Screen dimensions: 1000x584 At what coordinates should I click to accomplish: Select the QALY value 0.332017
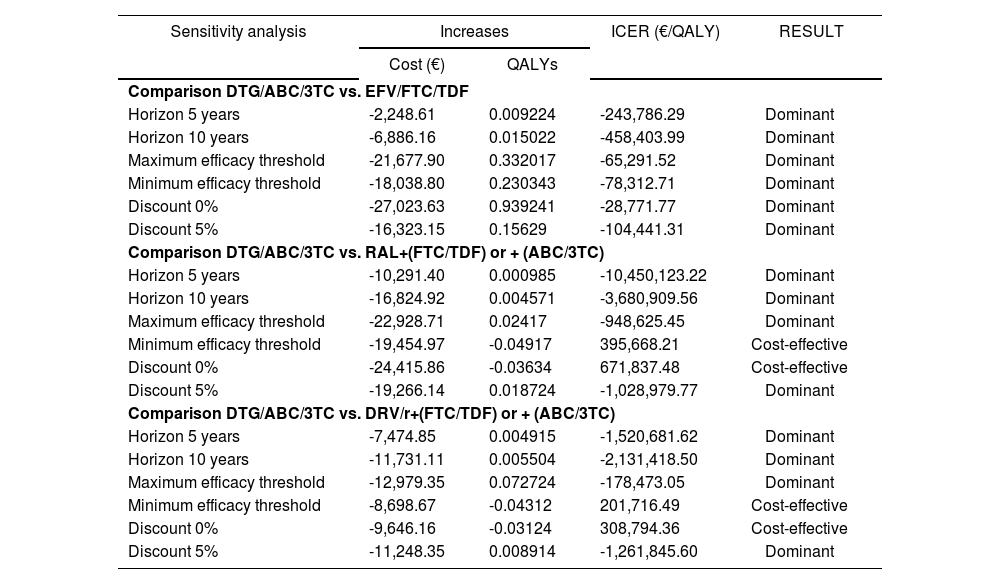(x=522, y=161)
